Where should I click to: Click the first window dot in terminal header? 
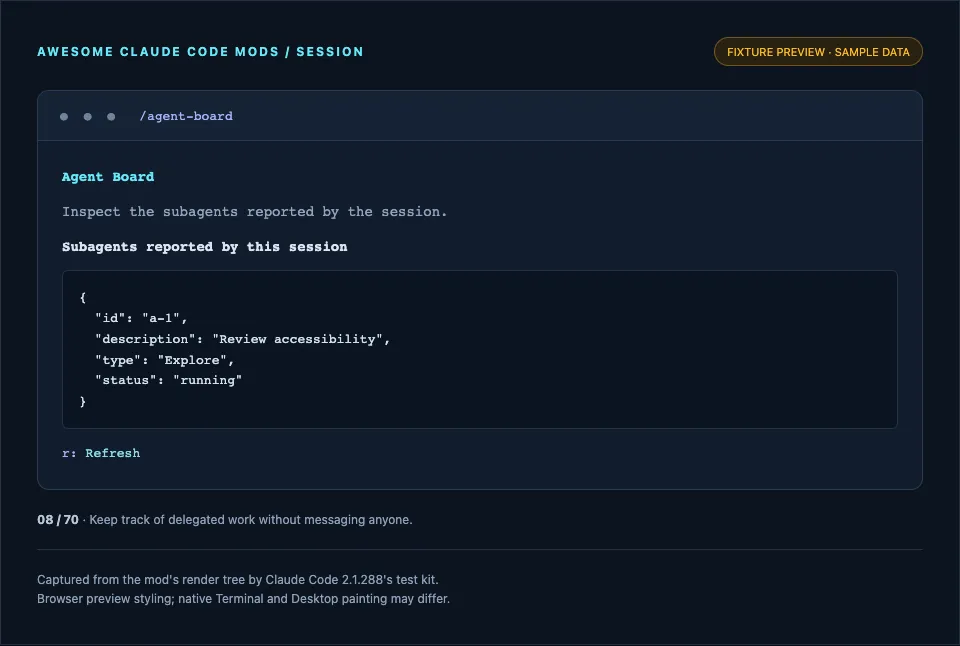tap(64, 116)
